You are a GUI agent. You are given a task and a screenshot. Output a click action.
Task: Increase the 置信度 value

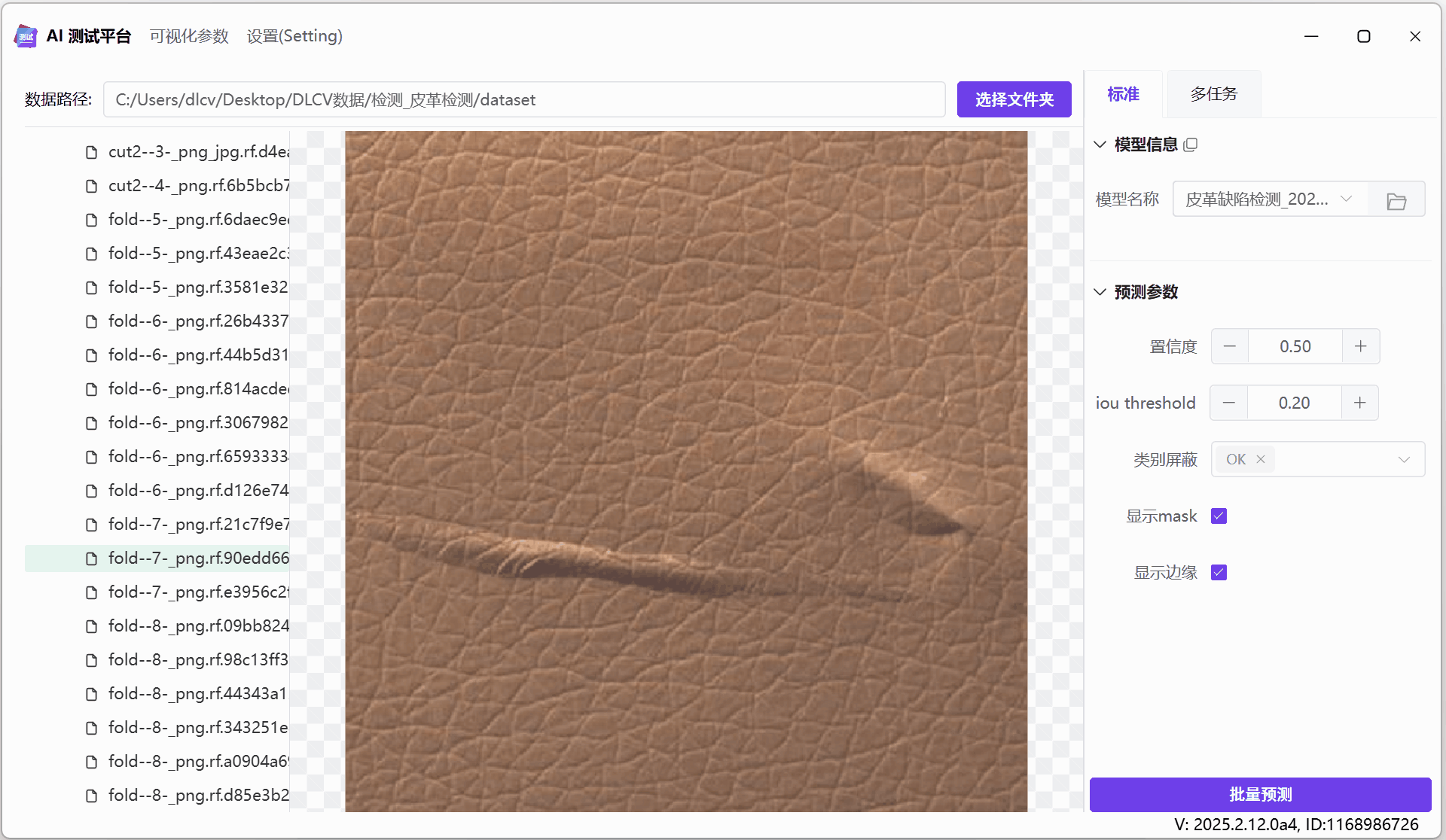pos(1361,346)
